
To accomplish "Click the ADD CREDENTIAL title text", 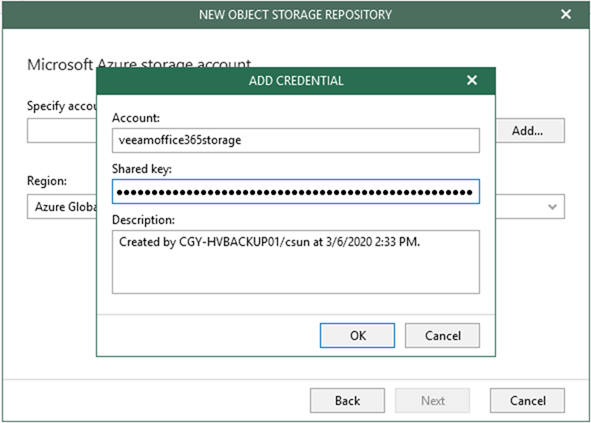I will click(x=296, y=81).
